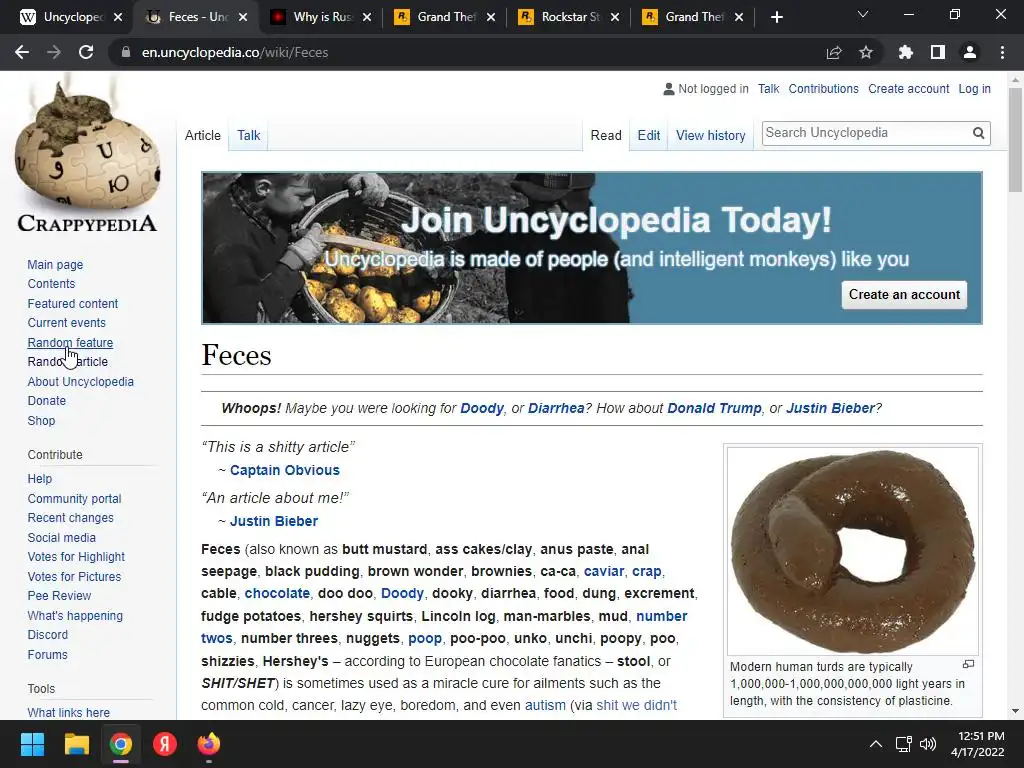Select the Read view tab
The width and height of the screenshot is (1024, 768).
click(x=605, y=135)
